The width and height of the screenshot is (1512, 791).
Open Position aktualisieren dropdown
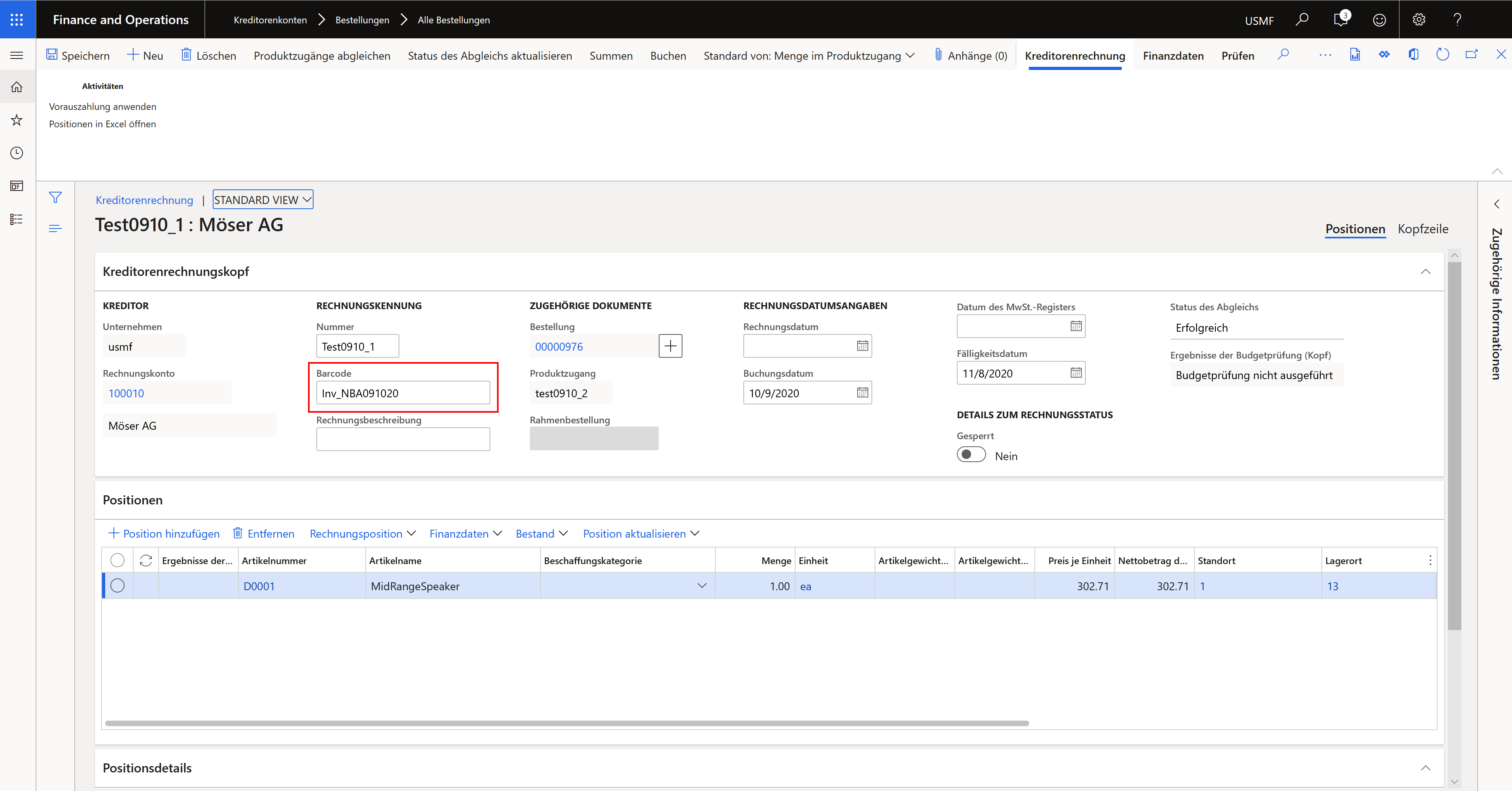(x=641, y=533)
